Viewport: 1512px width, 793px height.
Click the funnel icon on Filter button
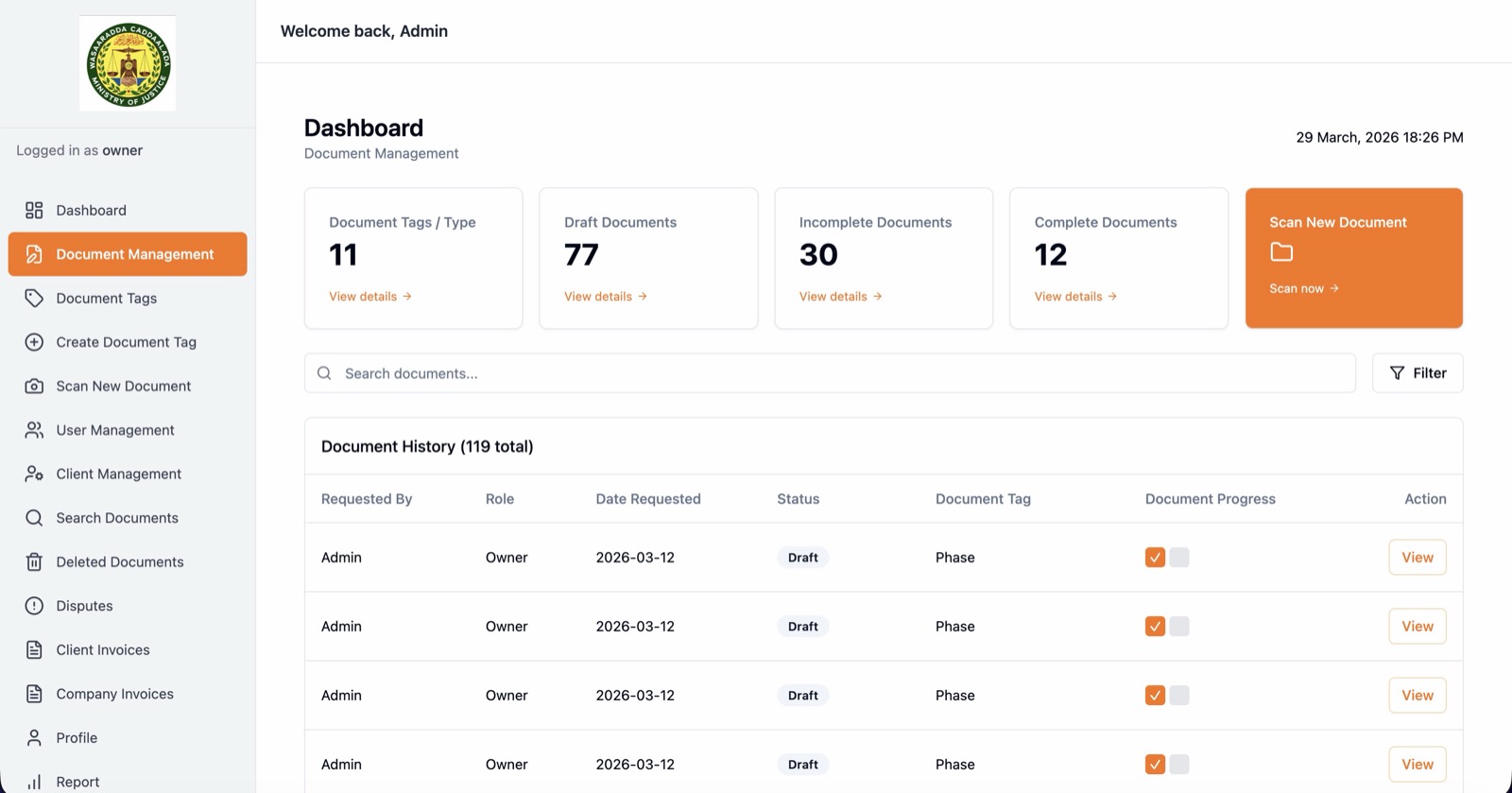[1397, 373]
